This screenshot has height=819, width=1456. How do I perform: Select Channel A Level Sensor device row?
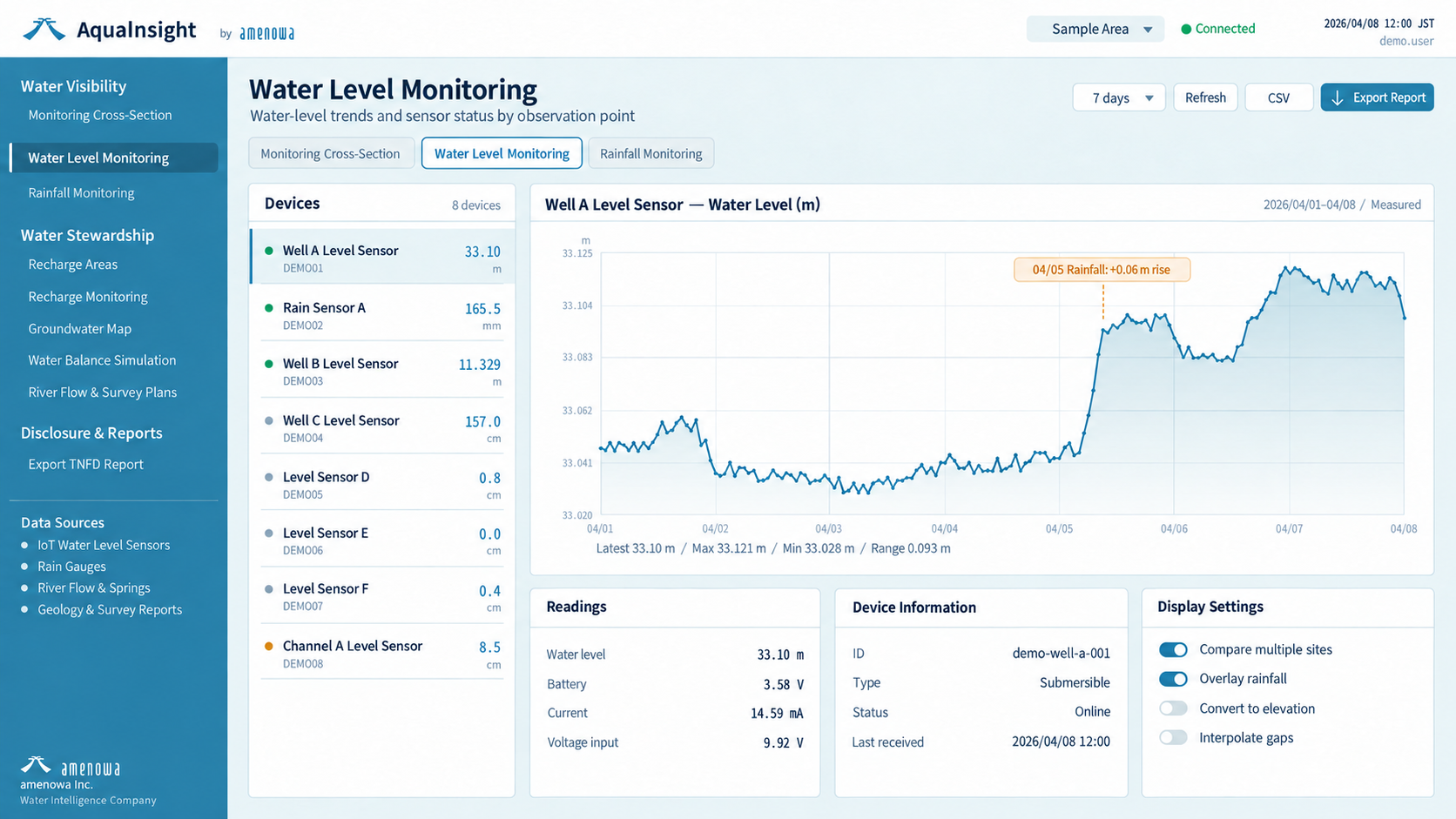(382, 652)
